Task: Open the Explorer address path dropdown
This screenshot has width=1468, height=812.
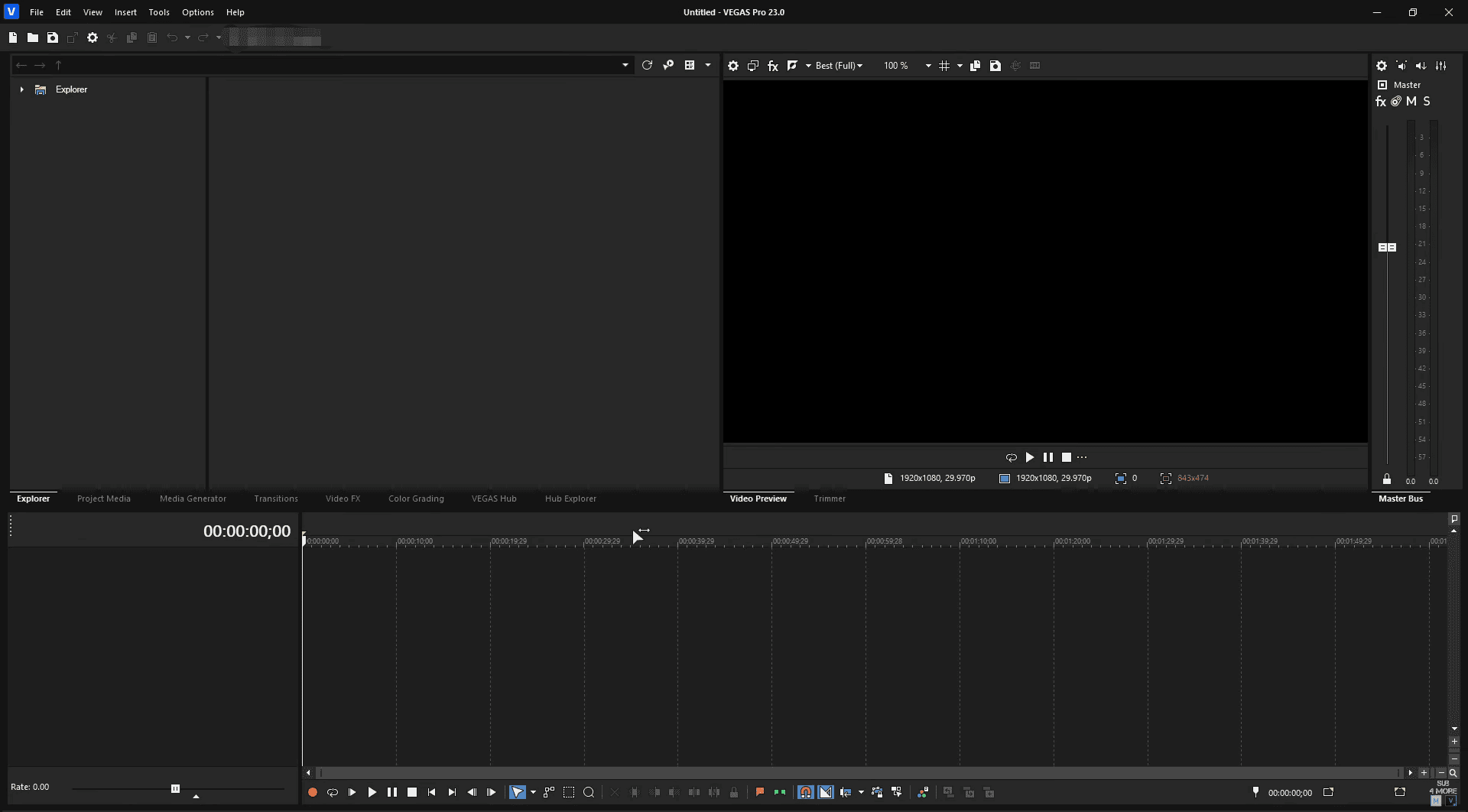Action: point(625,66)
